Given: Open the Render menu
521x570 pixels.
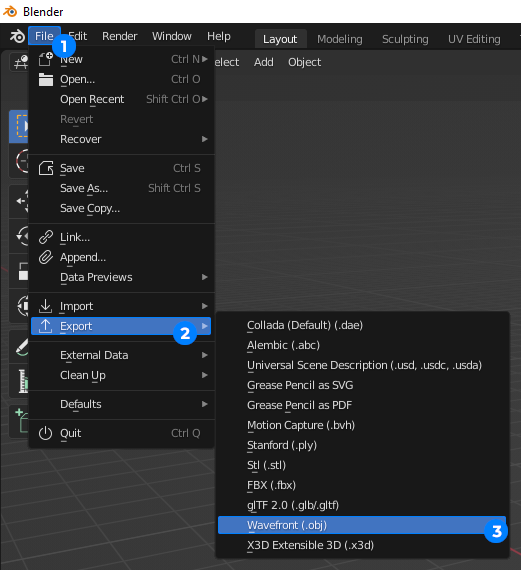Looking at the screenshot, I should [120, 36].
